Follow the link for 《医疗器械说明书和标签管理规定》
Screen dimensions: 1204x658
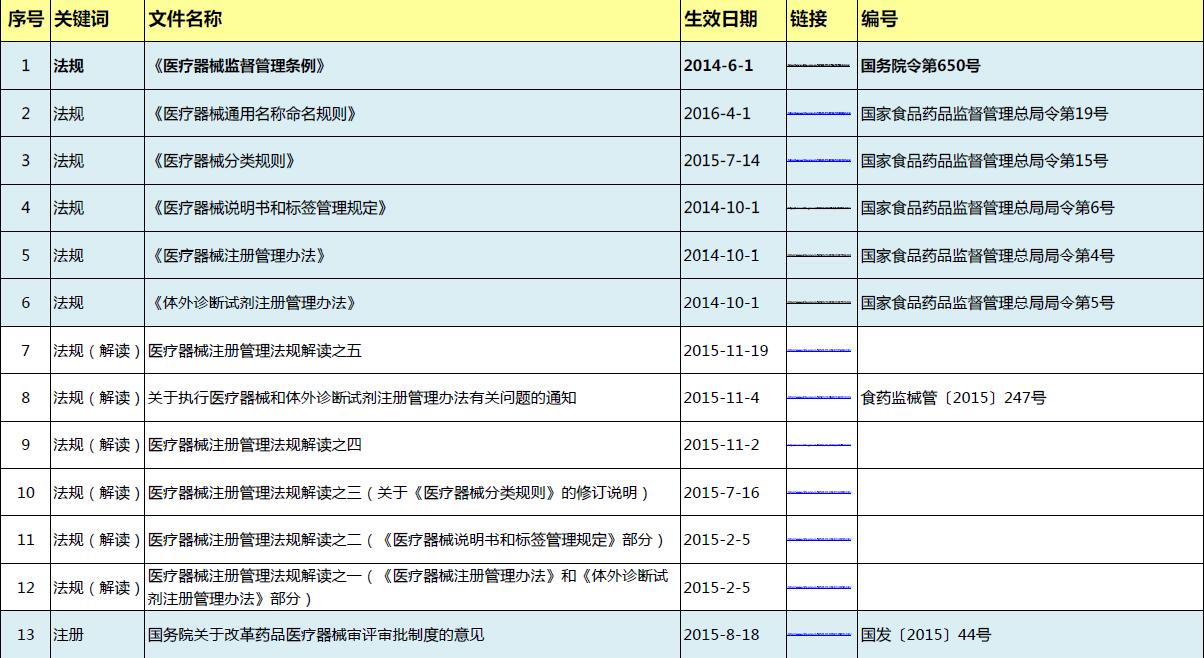tap(819, 208)
